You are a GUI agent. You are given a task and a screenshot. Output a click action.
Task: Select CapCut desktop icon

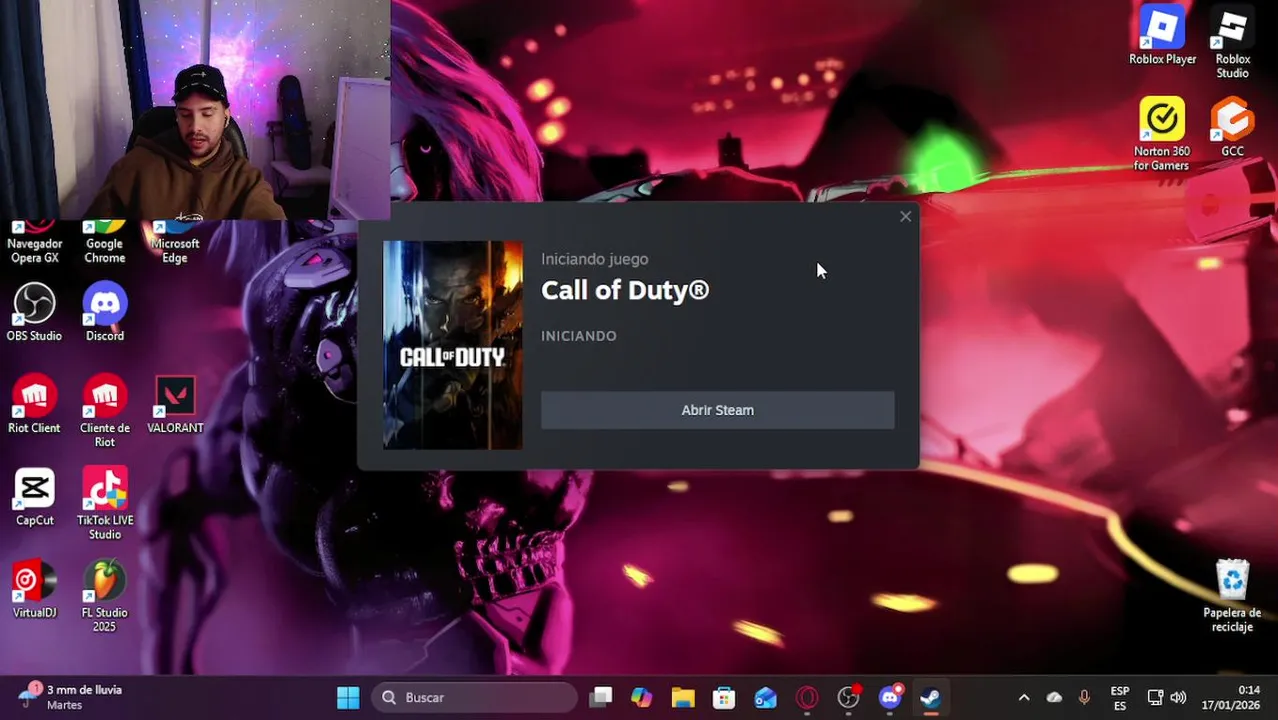click(x=34, y=497)
